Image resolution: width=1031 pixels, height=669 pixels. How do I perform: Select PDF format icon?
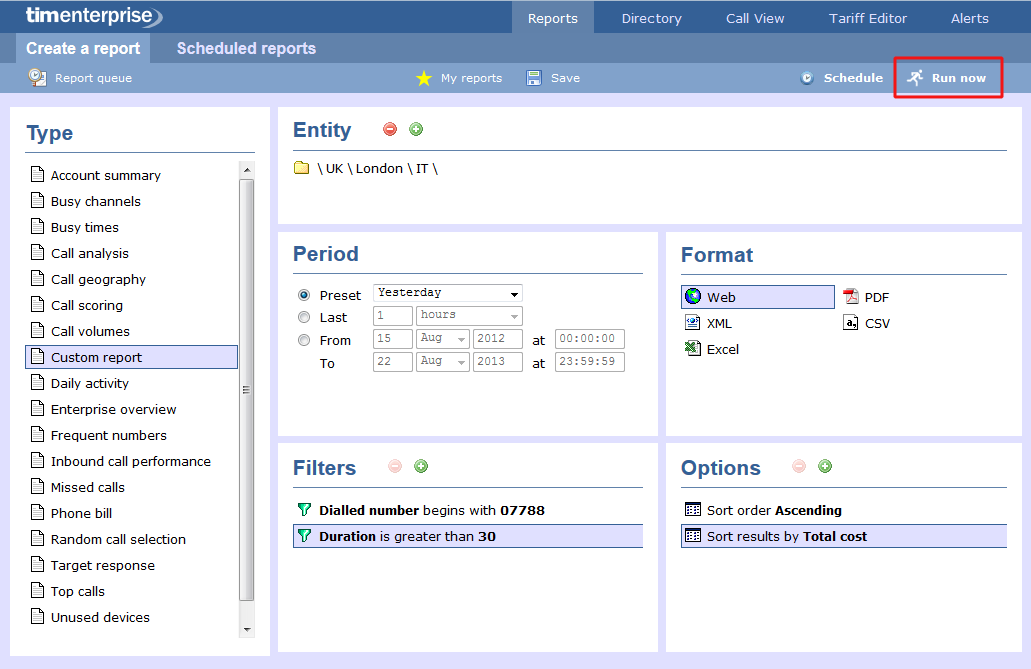[851, 297]
